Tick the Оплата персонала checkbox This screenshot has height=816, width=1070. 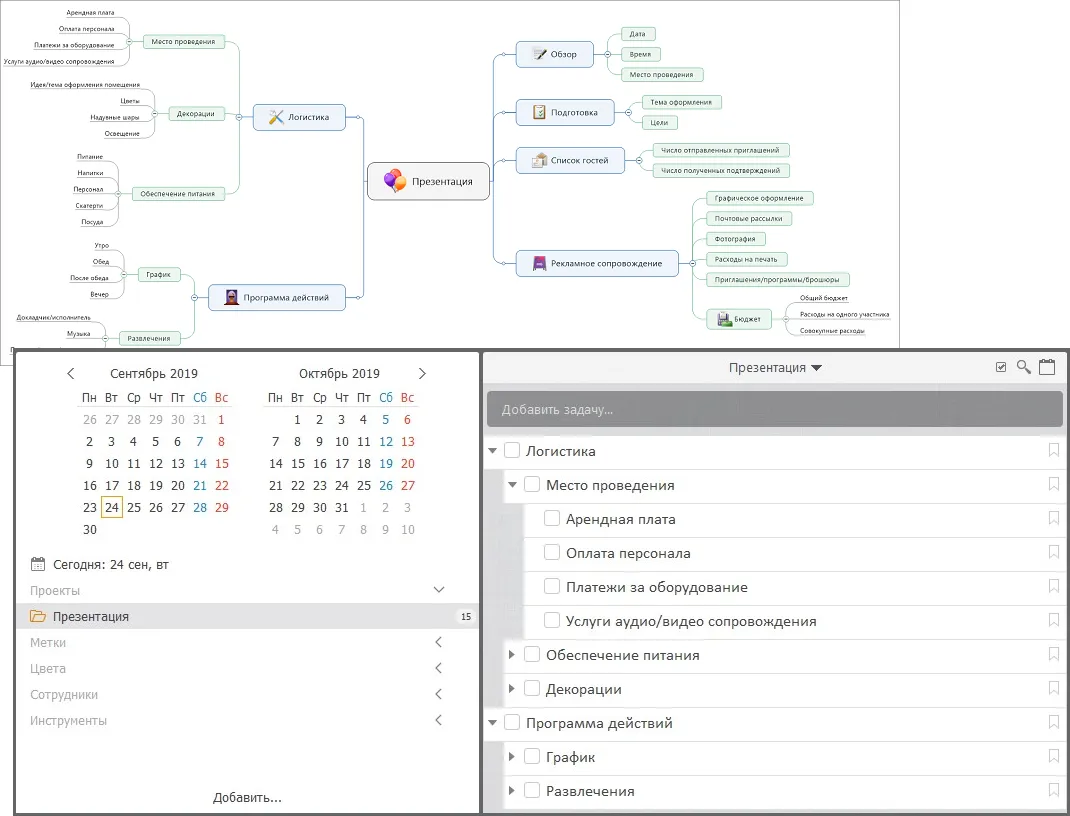(552, 553)
